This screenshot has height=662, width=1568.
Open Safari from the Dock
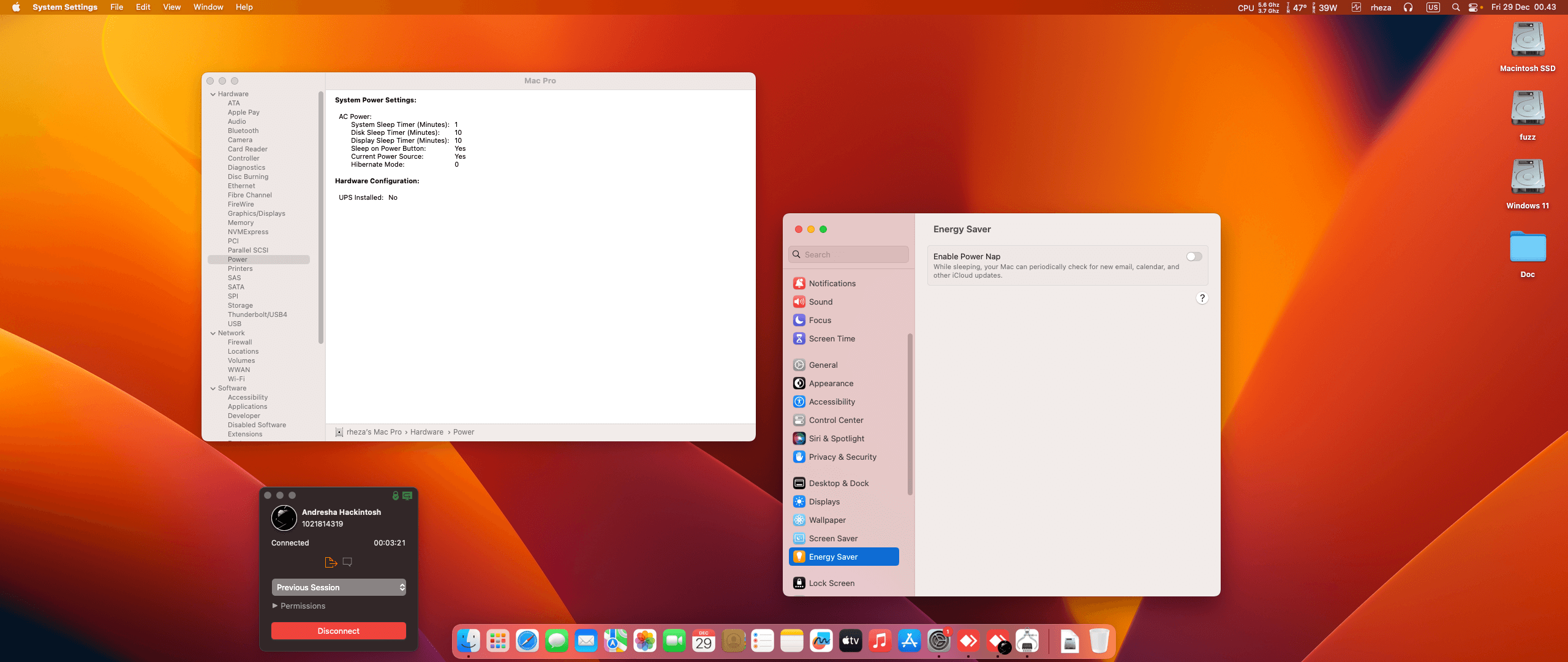(x=527, y=641)
